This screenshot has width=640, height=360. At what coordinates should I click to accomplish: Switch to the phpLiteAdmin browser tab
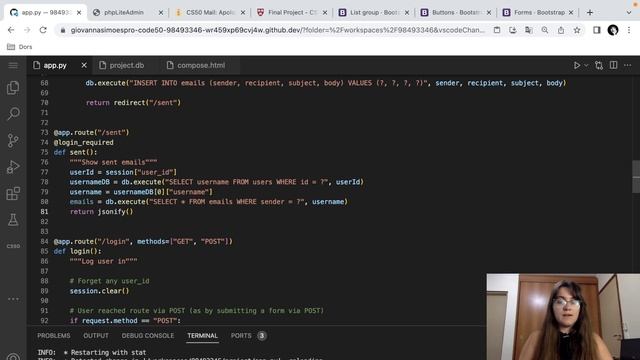124,13
